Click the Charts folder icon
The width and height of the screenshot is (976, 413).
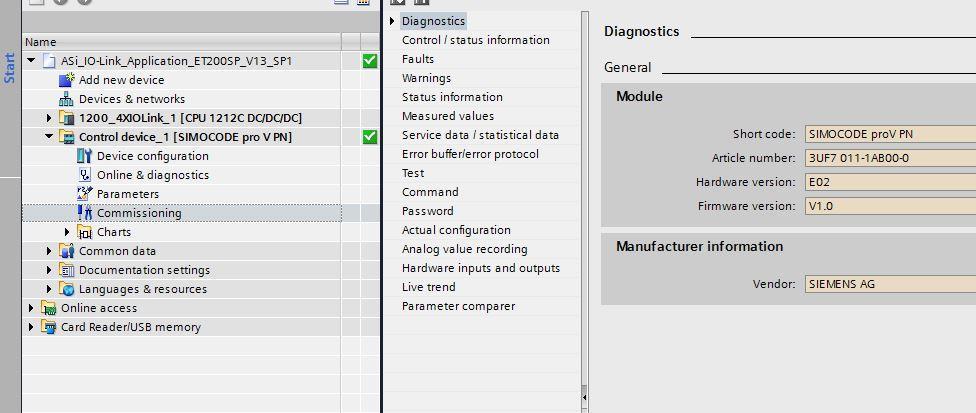(x=85, y=232)
